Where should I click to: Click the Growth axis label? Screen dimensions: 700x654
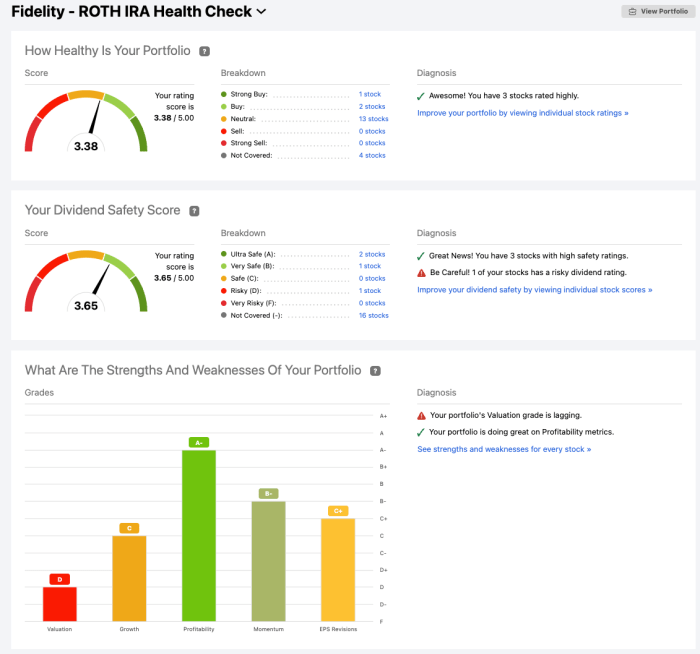[129, 629]
